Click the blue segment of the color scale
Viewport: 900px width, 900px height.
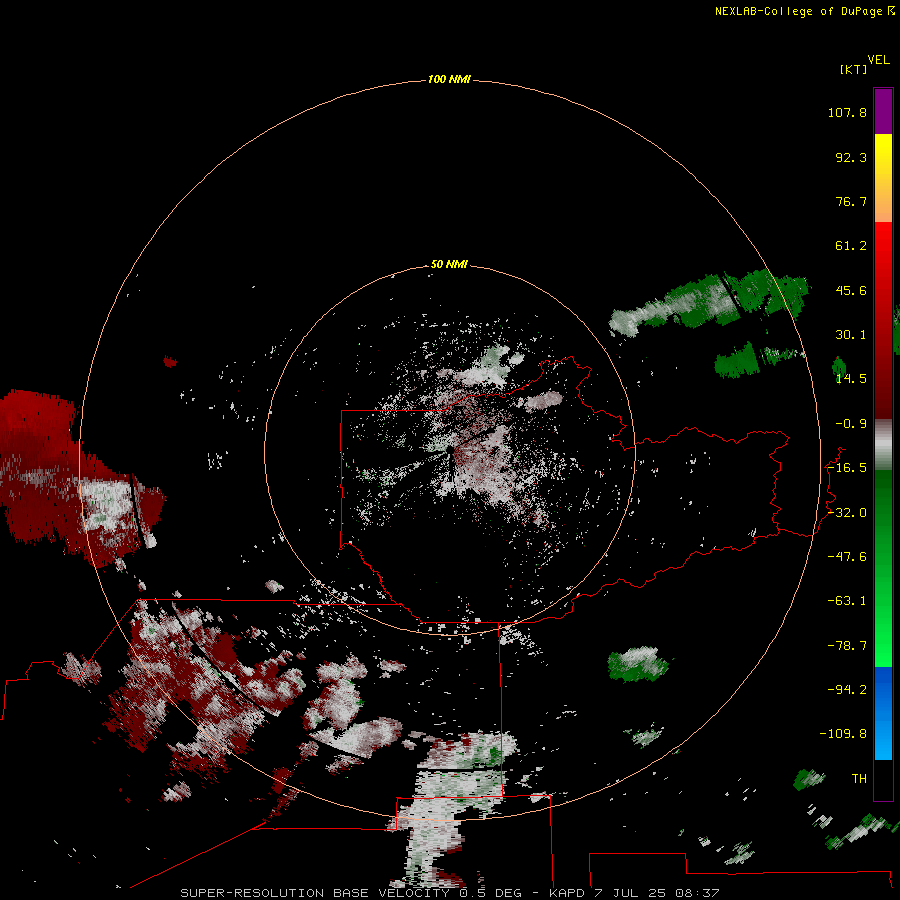[x=883, y=713]
